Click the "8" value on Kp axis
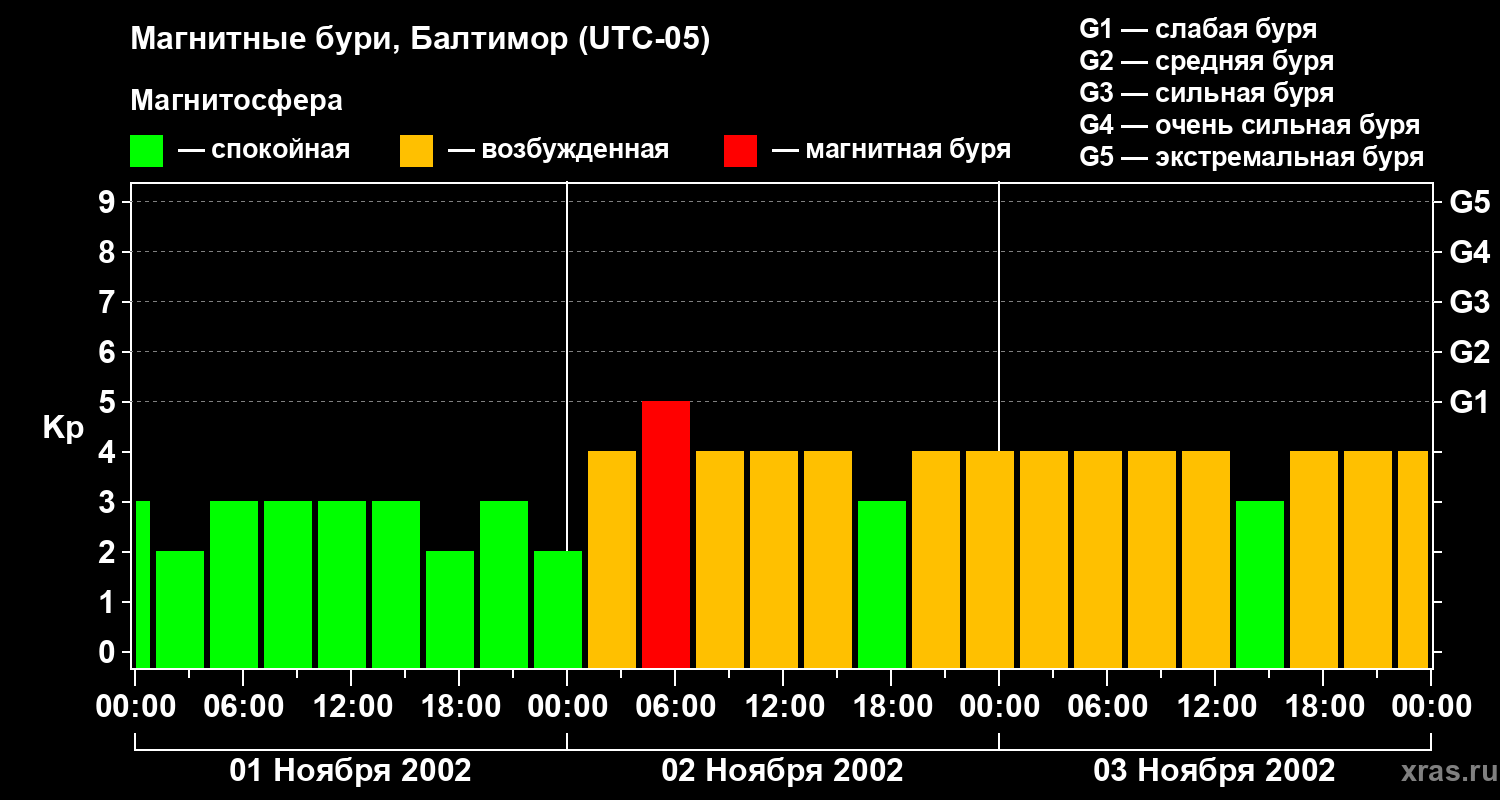This screenshot has width=1500, height=800. [x=109, y=252]
